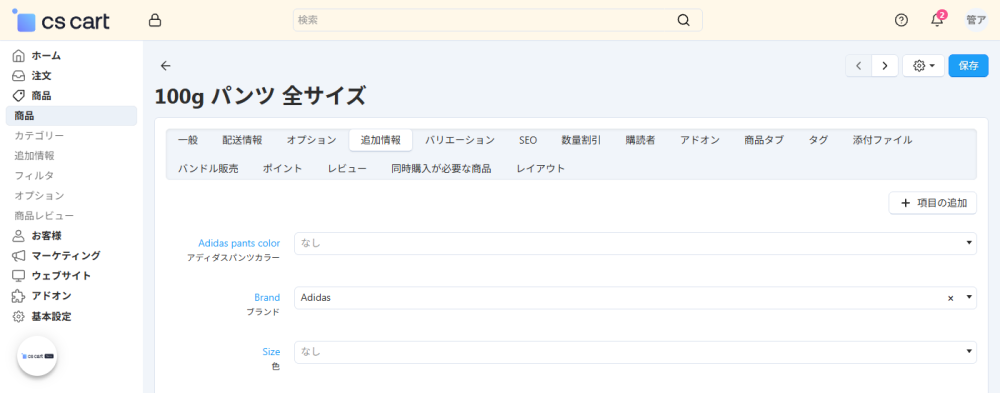
Task: Expand Adidas pants color dropdown arrow
Action: point(968,242)
